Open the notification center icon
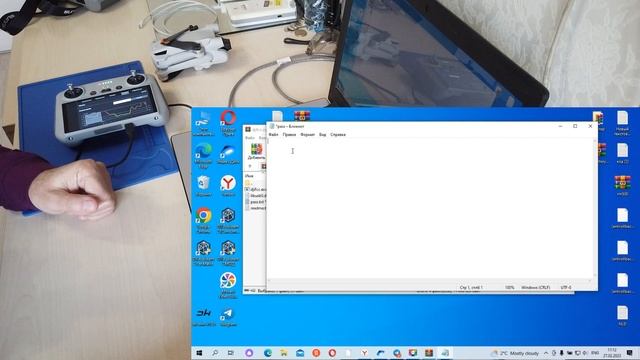Viewport: 640px width, 360px height. (x=630, y=353)
